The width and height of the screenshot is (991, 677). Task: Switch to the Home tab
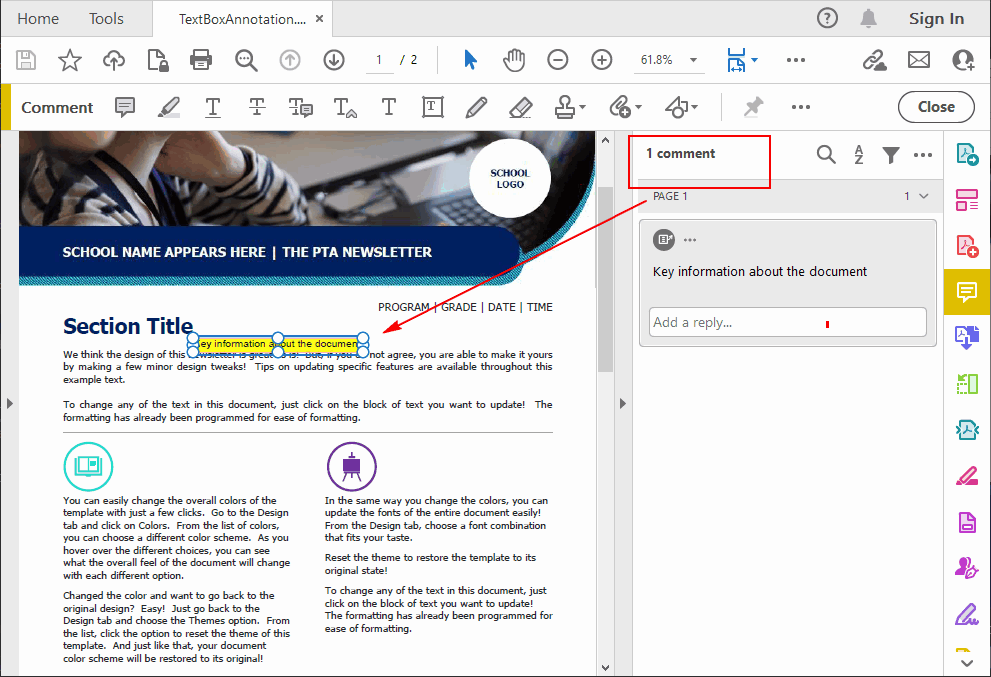coord(38,18)
